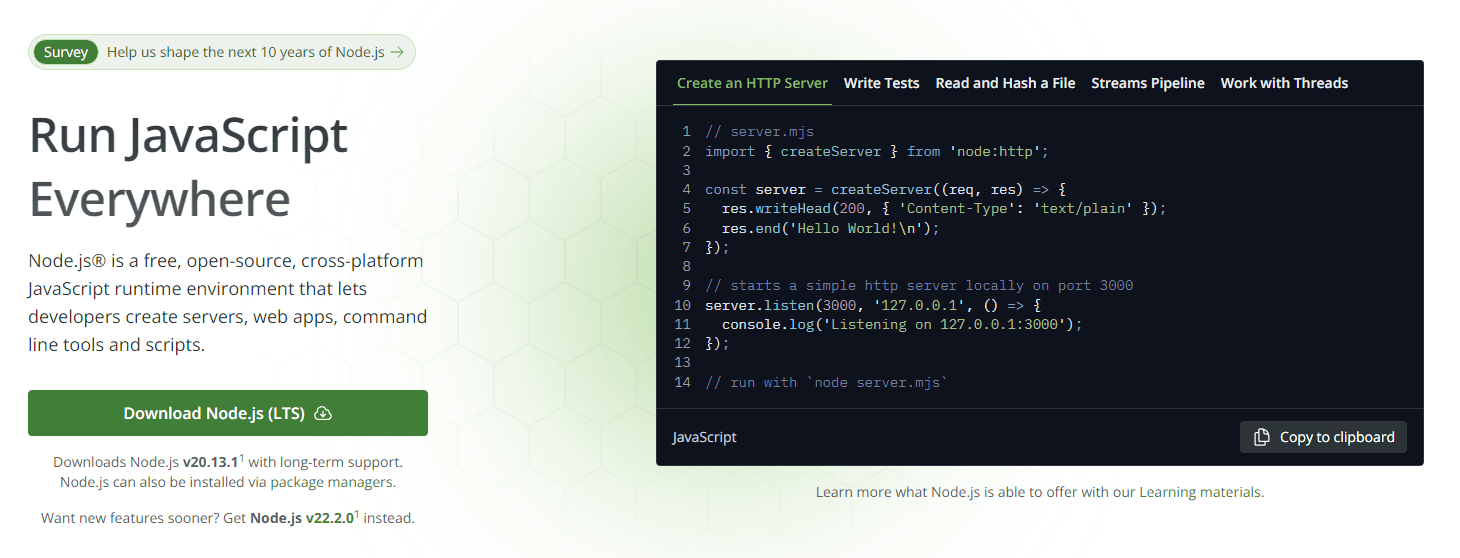Click the Node.js v22.2.0 download link
This screenshot has width=1460, height=558.
(x=302, y=518)
